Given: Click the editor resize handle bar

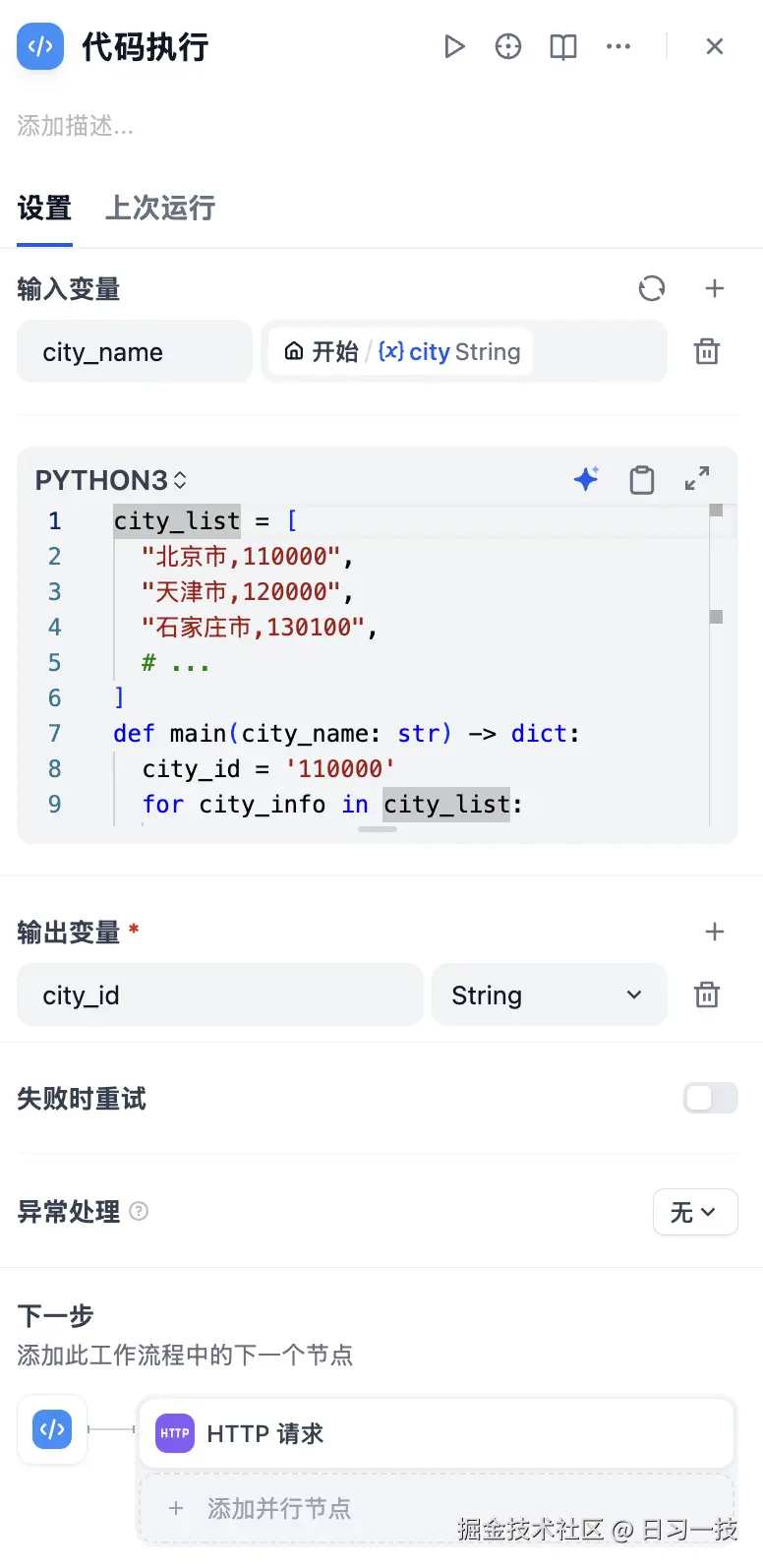Looking at the screenshot, I should click(378, 829).
